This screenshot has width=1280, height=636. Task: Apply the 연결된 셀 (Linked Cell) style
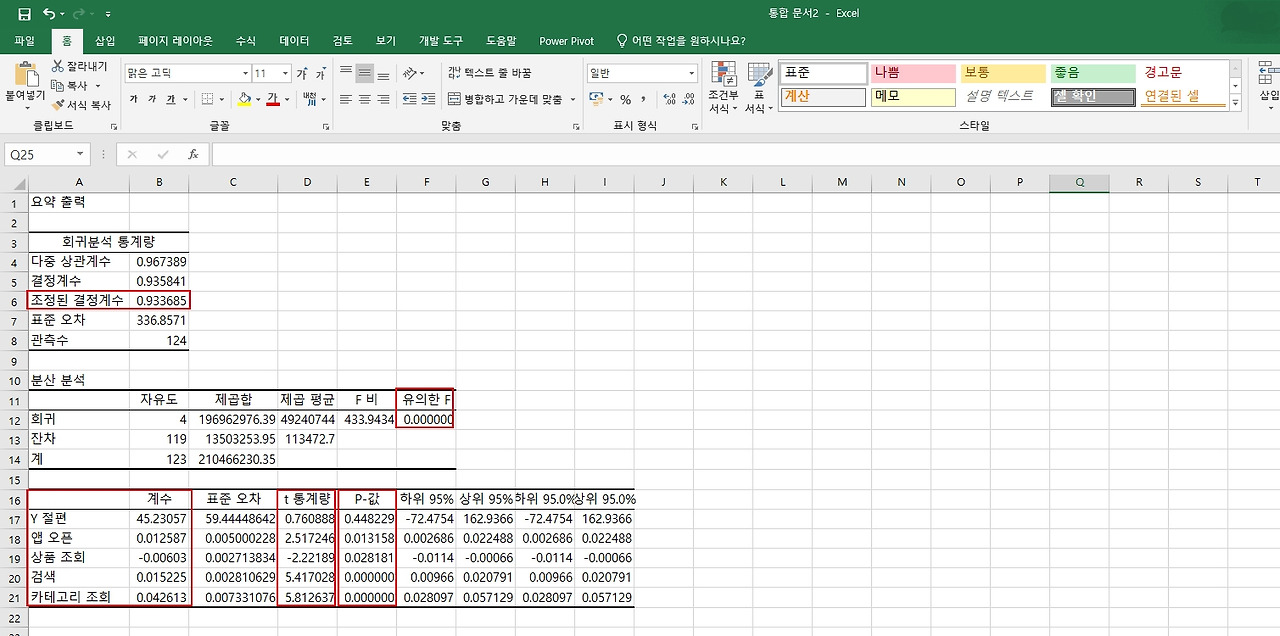click(x=1182, y=97)
